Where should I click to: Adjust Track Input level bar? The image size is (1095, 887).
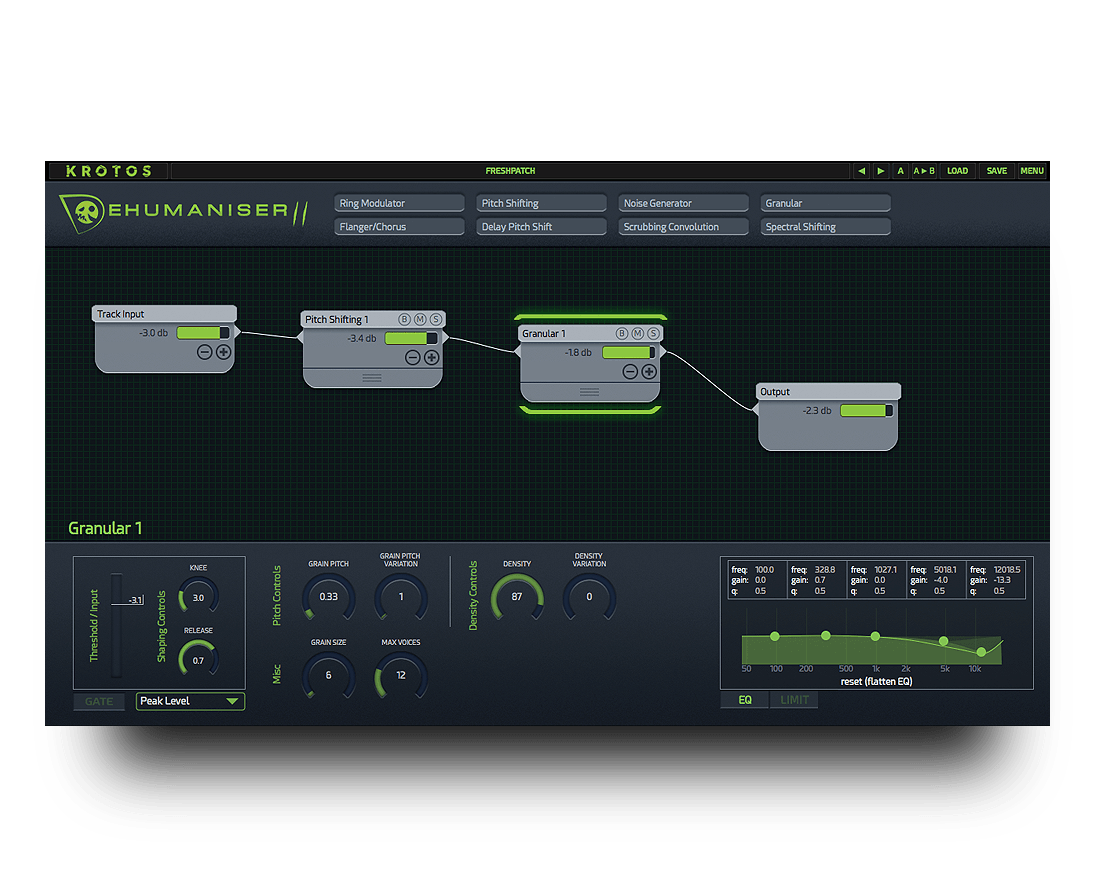point(203,333)
